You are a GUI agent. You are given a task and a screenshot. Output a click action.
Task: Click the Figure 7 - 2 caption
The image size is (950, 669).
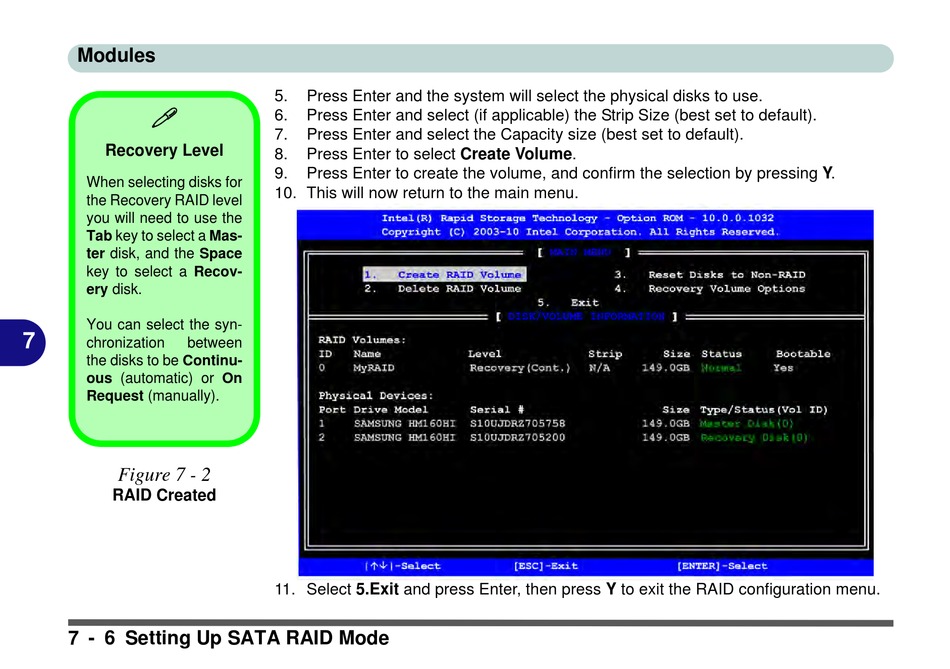pos(164,474)
